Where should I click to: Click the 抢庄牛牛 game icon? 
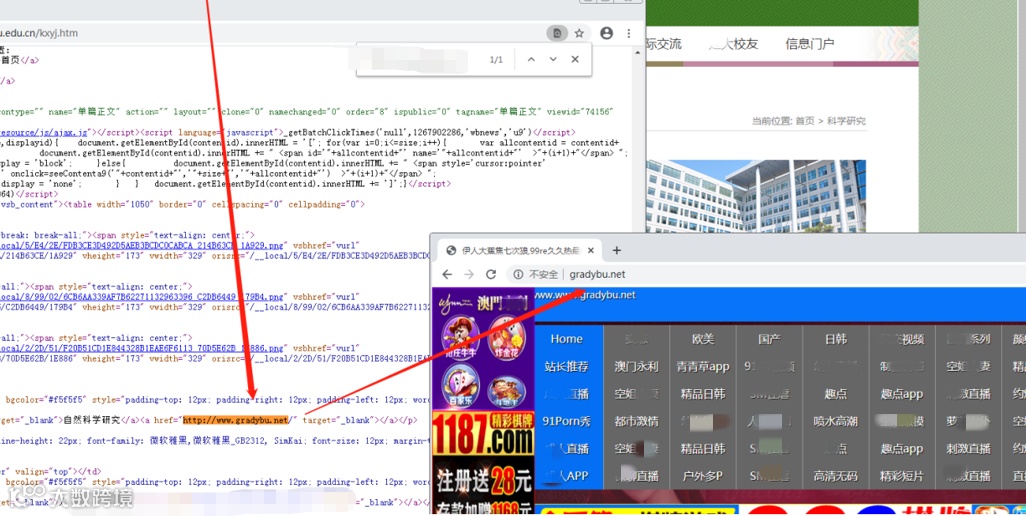click(461, 338)
